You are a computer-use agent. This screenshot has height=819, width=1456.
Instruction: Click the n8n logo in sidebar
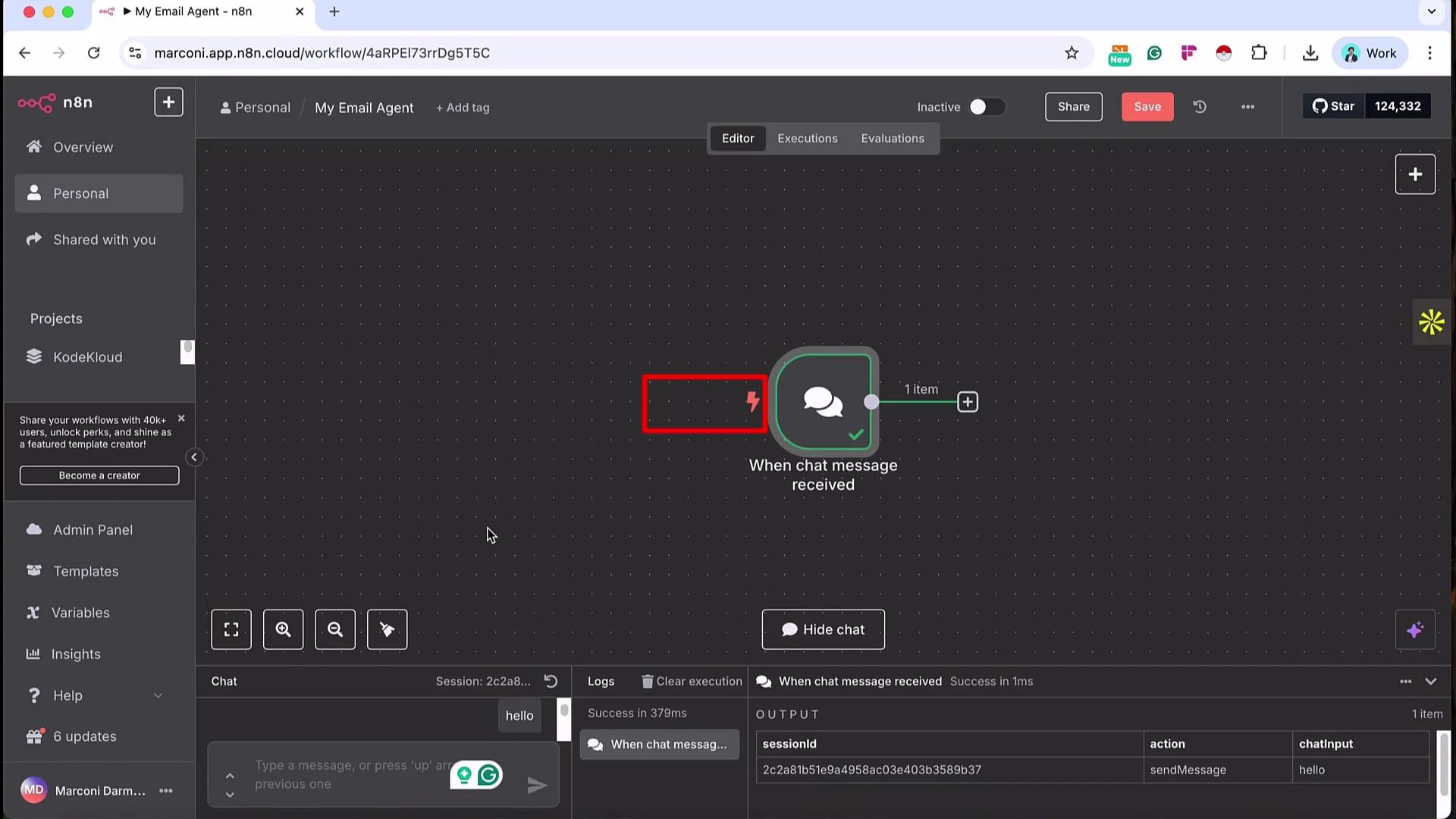55,102
